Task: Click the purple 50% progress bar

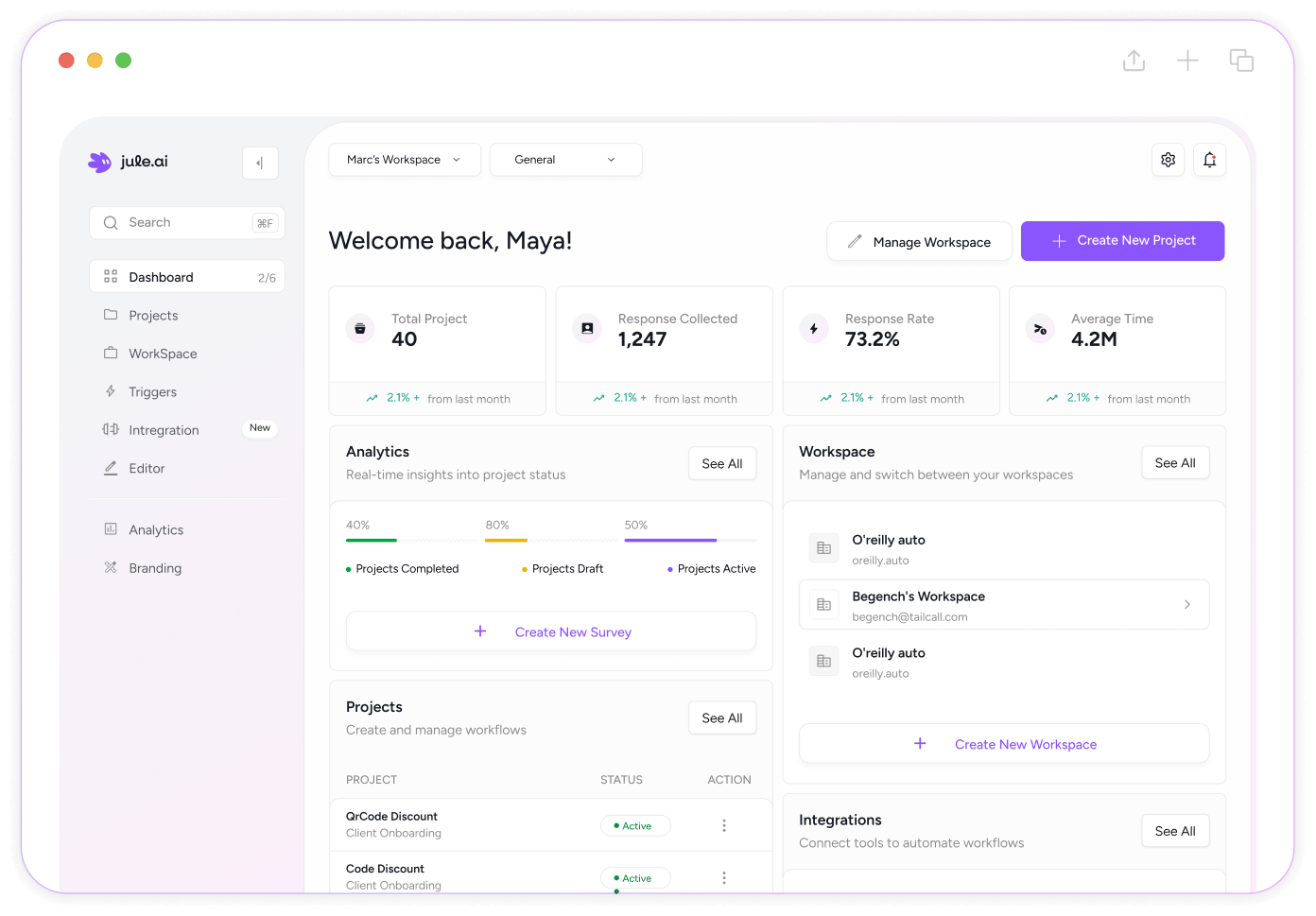Action: tap(670, 540)
